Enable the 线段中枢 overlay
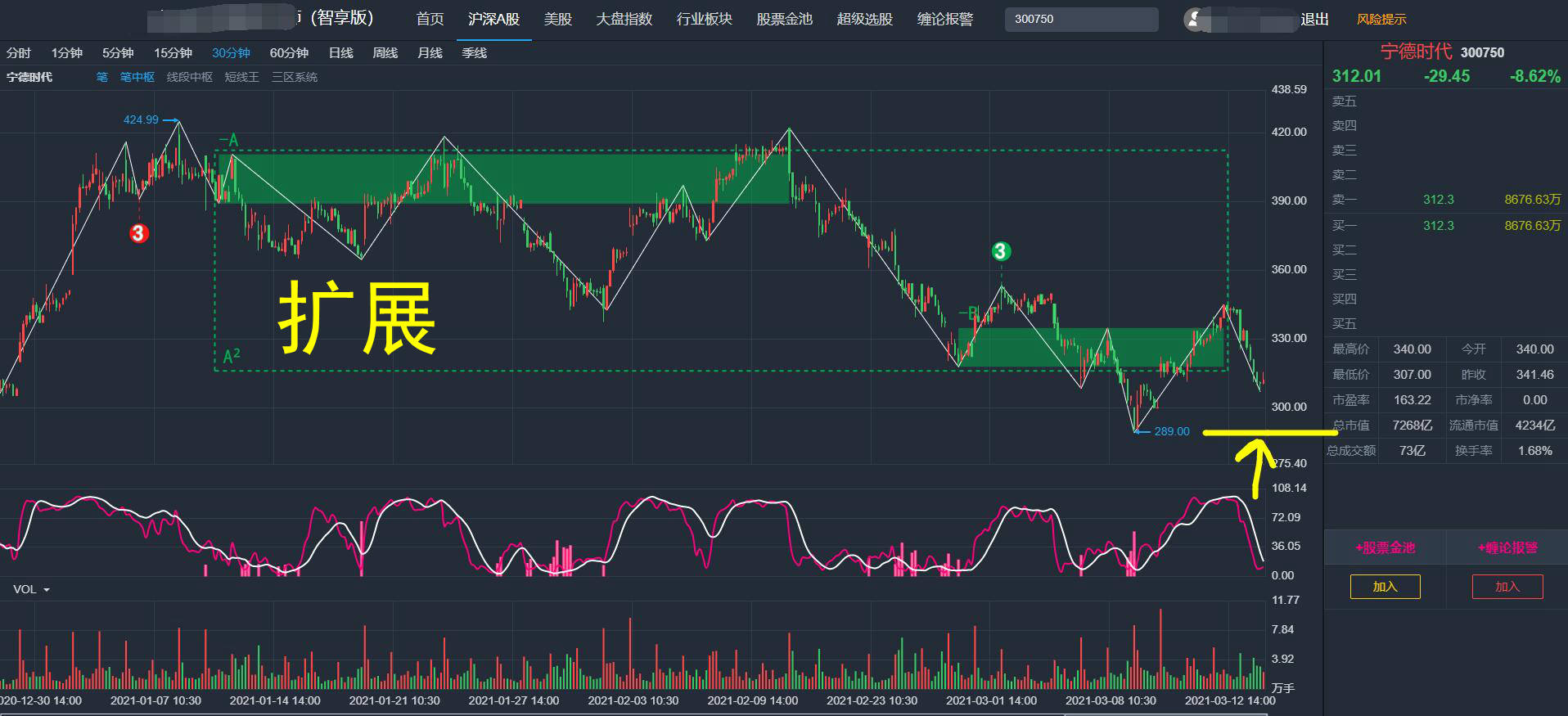This screenshot has height=716, width=1568. tap(190, 77)
